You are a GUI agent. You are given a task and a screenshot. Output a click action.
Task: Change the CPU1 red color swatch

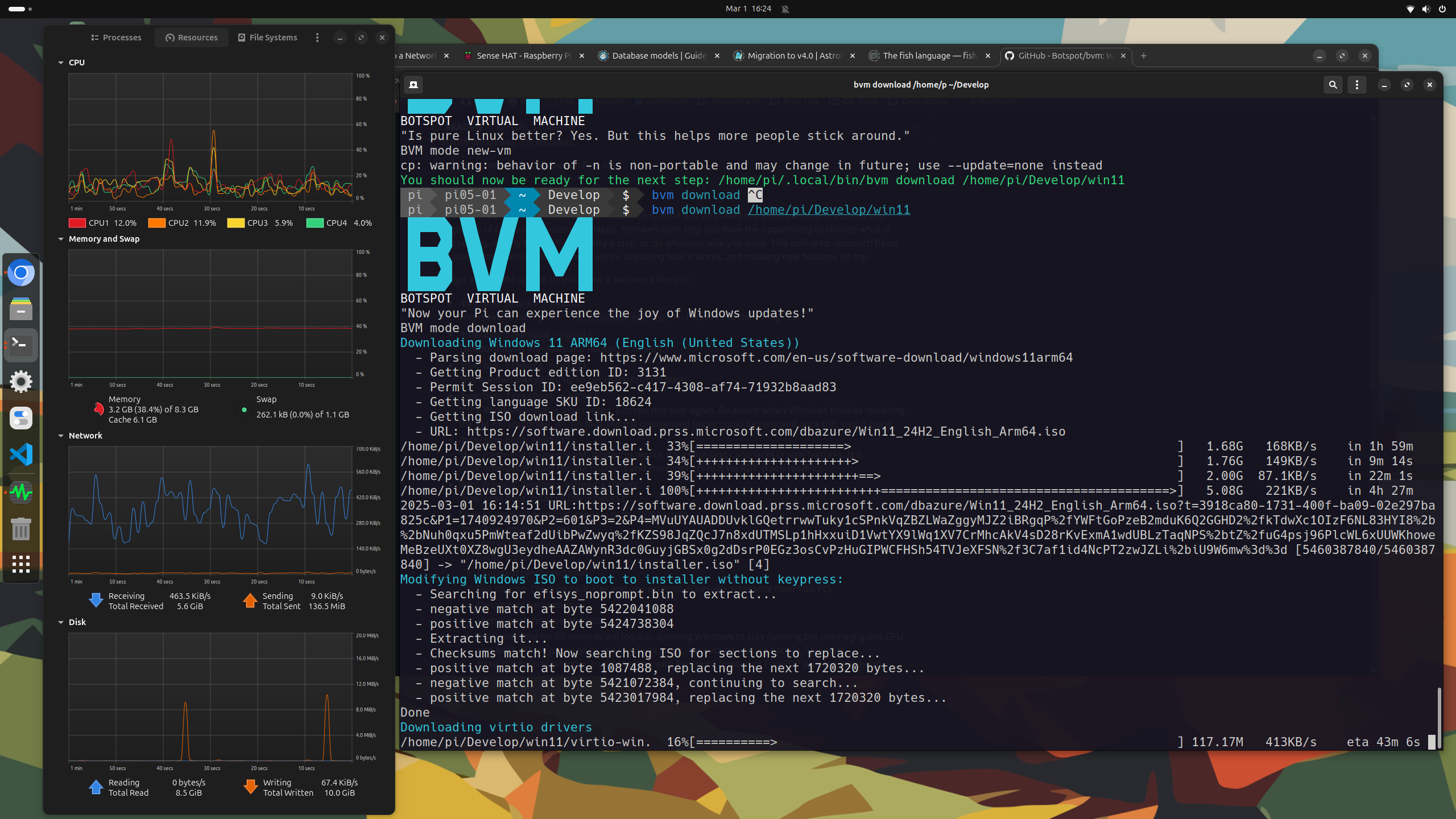pyautogui.click(x=77, y=223)
